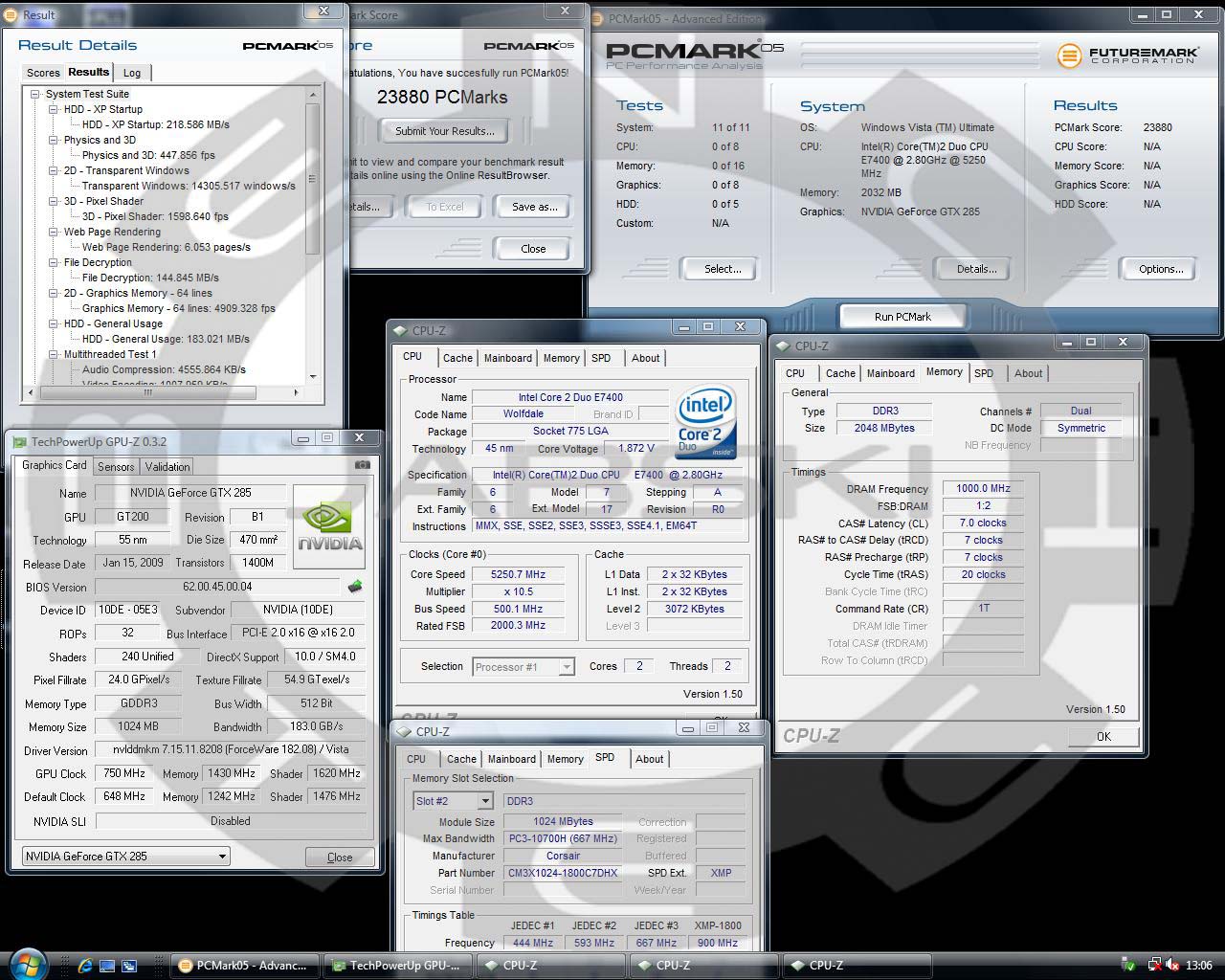This screenshot has width=1225, height=980.
Task: Open SPD tab in CPU-Z Timings window
Action: [x=984, y=373]
